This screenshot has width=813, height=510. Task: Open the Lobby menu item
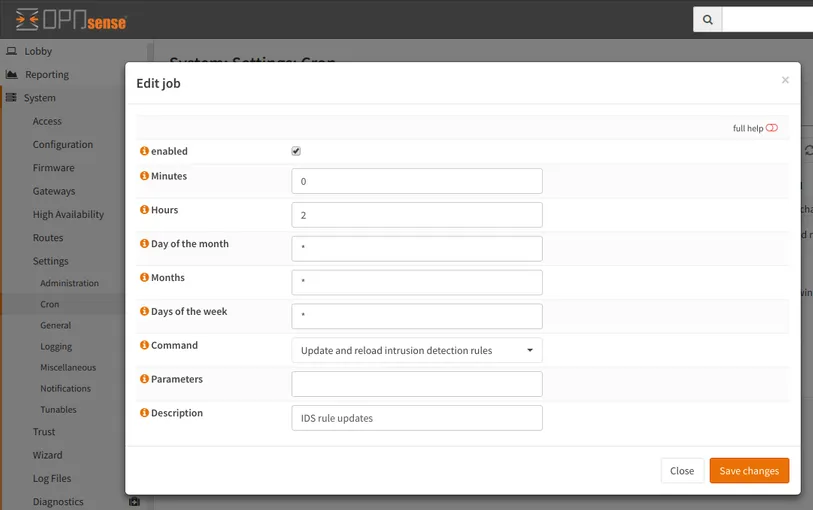(38, 51)
